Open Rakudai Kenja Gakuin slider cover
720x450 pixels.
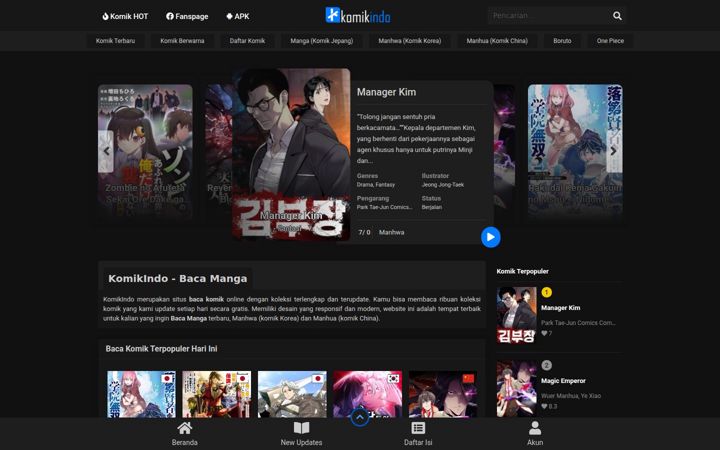pos(575,150)
